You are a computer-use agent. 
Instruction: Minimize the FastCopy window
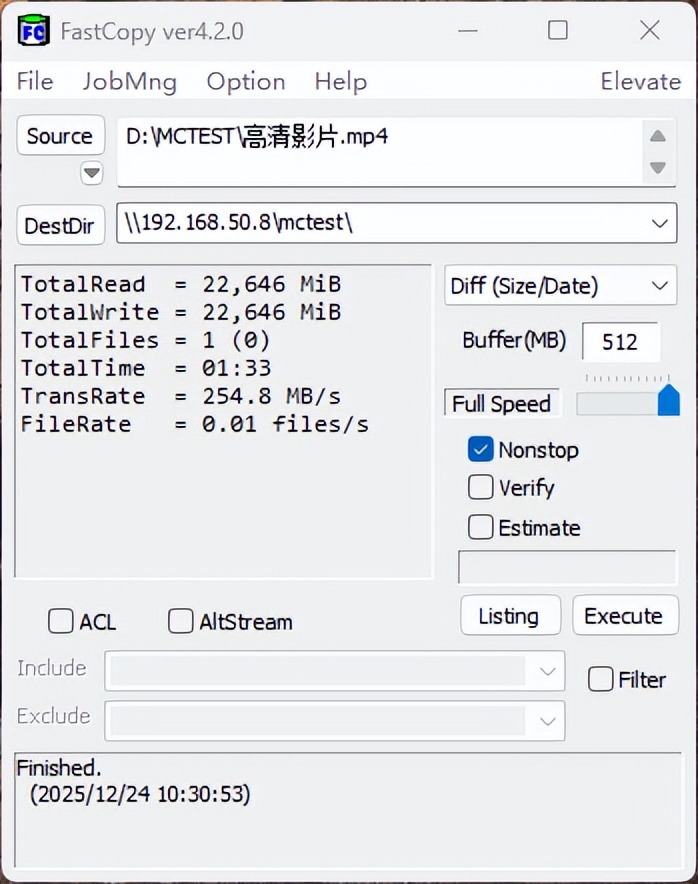(467, 30)
